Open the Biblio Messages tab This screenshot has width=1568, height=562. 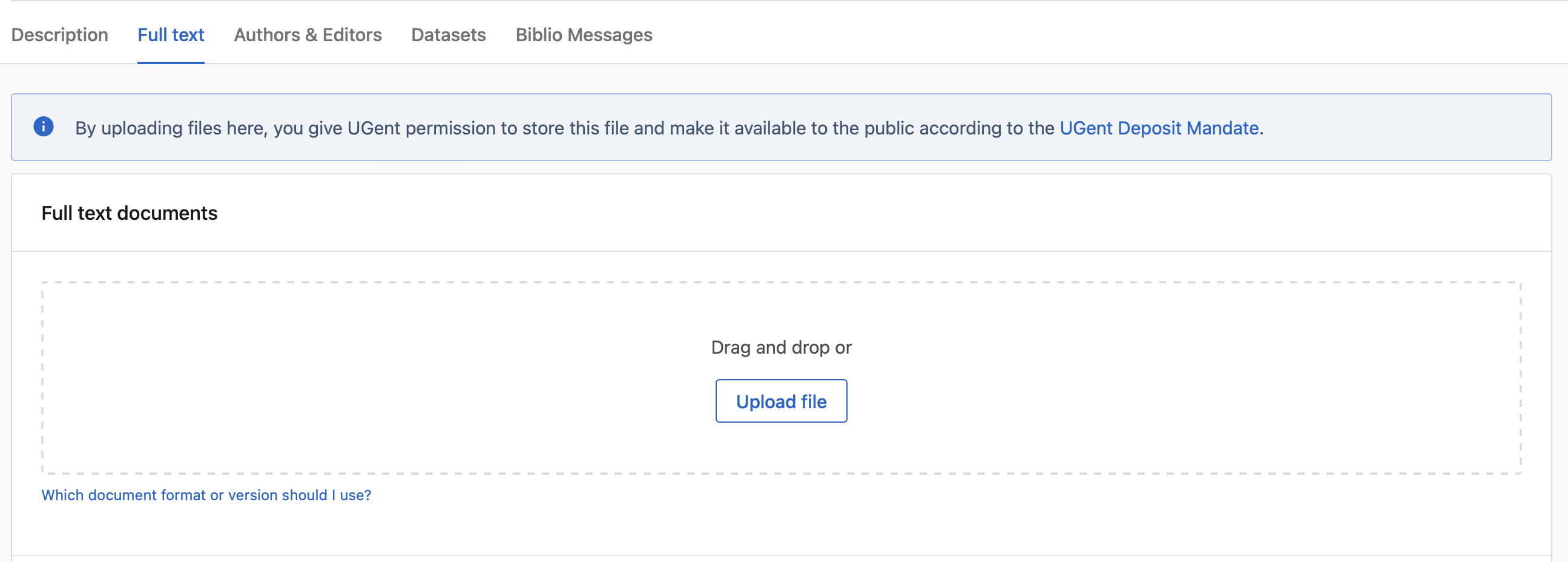[x=583, y=35]
